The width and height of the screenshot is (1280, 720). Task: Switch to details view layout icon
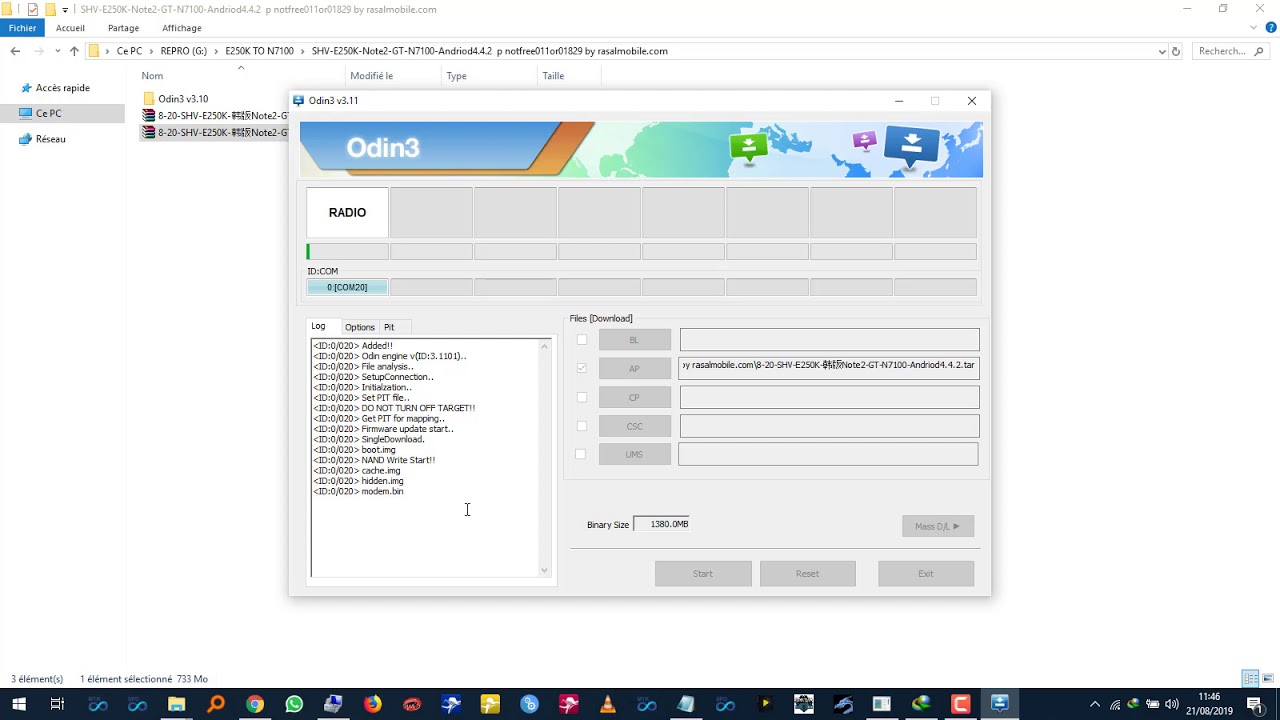pos(1249,679)
